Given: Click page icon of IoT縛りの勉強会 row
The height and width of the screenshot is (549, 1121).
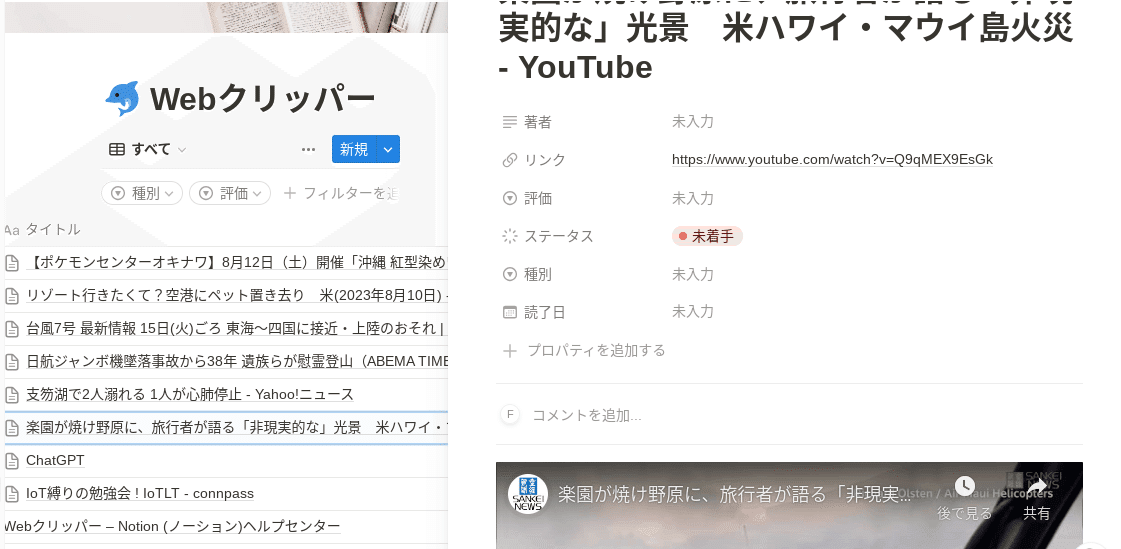Looking at the screenshot, I should (11, 494).
